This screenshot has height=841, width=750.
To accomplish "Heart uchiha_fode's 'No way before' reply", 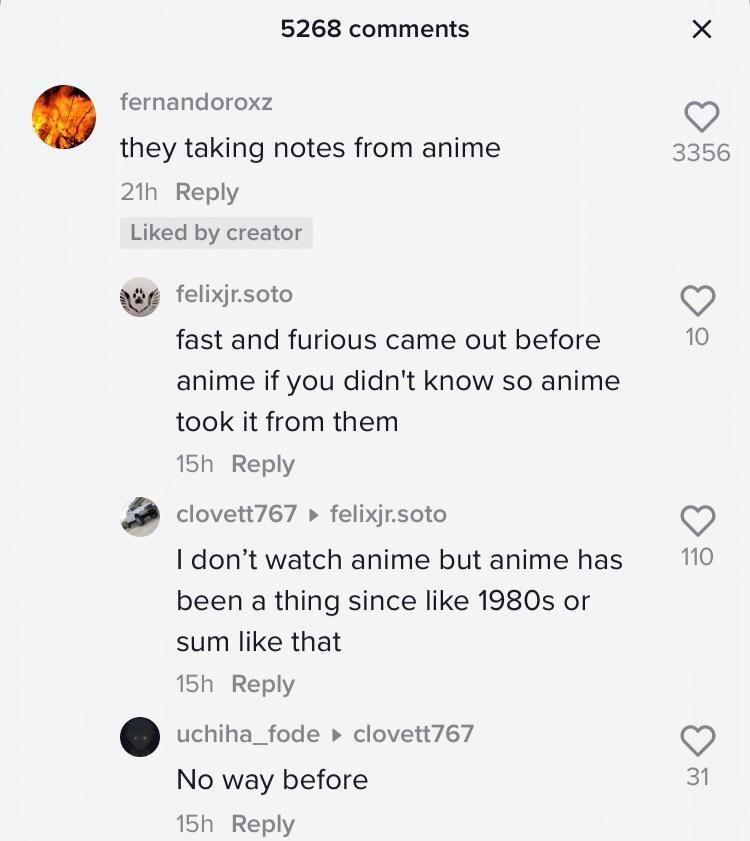I will [x=697, y=740].
